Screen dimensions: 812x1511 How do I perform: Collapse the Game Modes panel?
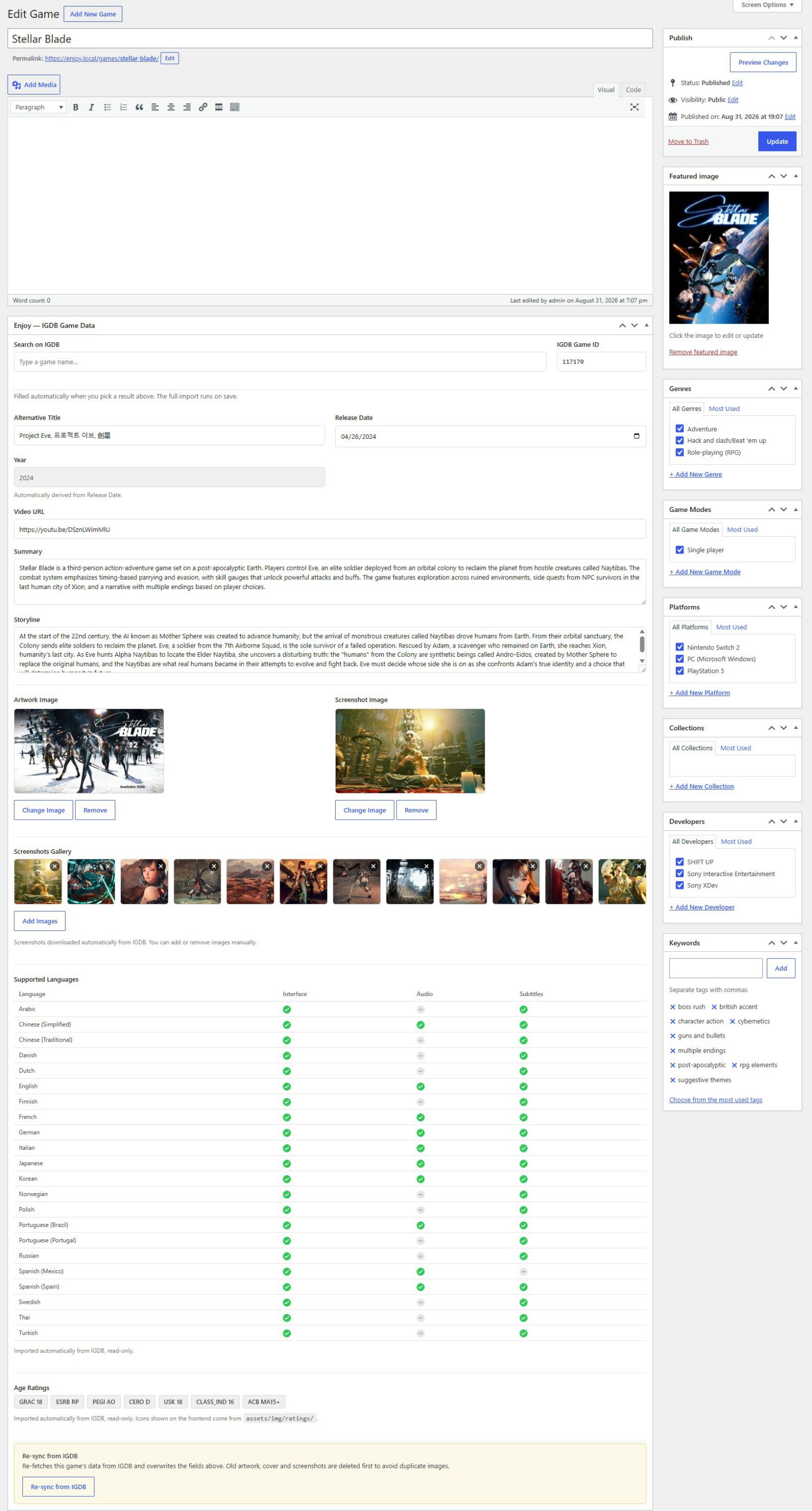796,510
